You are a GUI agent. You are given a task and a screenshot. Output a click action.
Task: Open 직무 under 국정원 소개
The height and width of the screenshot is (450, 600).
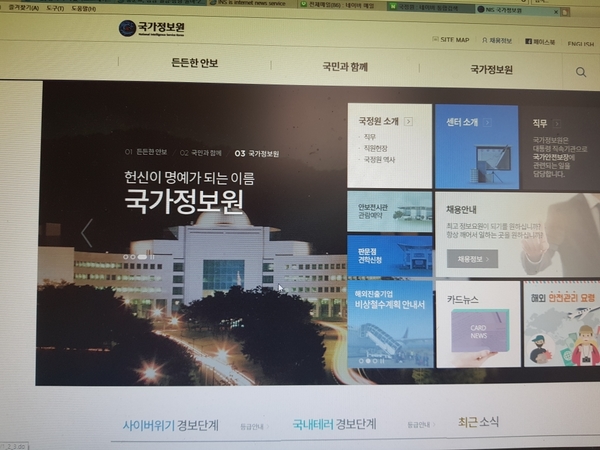click(369, 137)
